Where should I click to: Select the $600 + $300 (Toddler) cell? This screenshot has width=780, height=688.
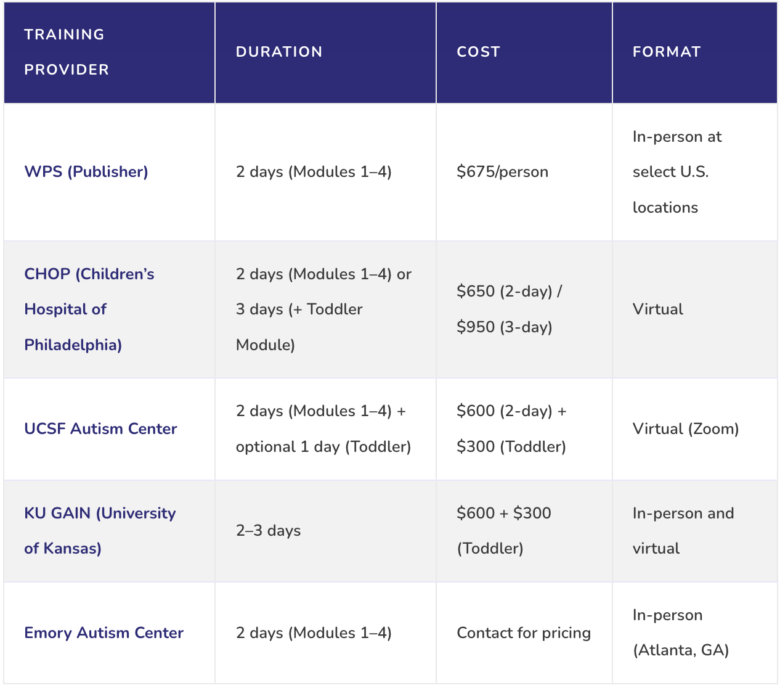(x=524, y=531)
